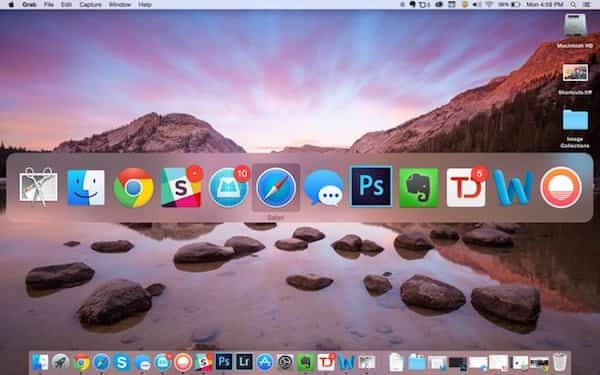
Task: Choose Chrome in the app switcher
Action: point(133,188)
